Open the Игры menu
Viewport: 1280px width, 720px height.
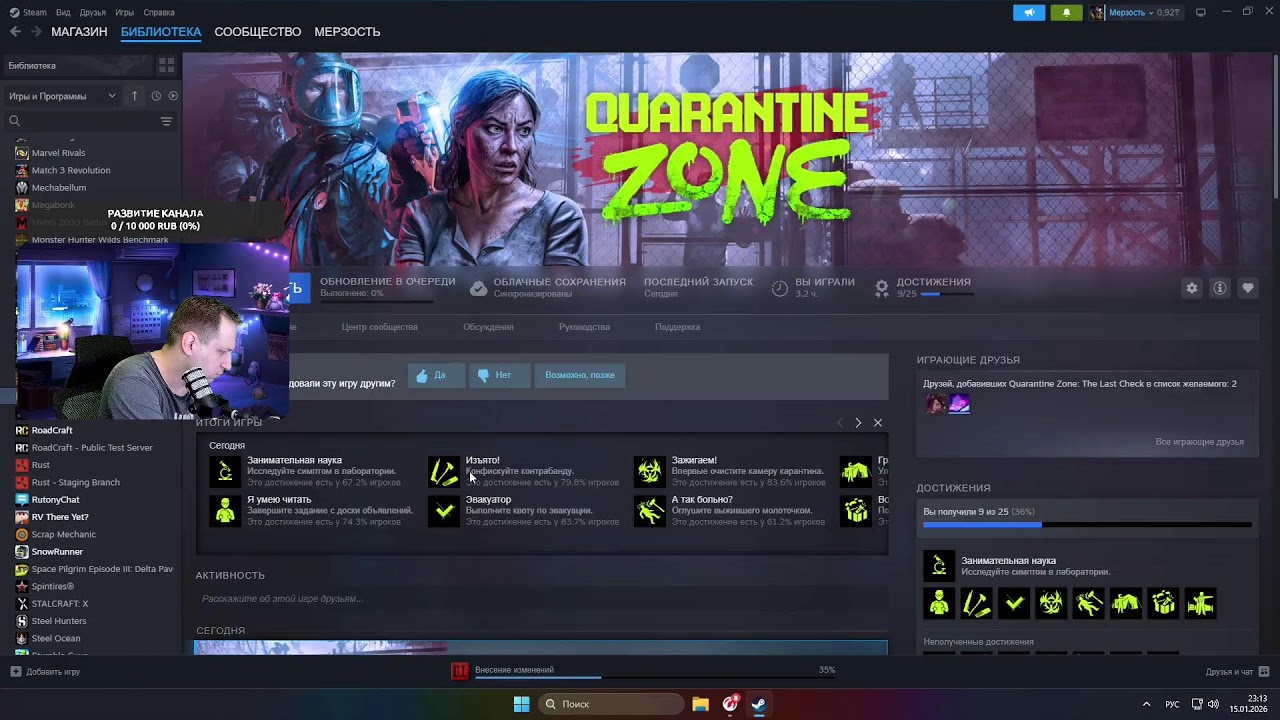(x=125, y=12)
